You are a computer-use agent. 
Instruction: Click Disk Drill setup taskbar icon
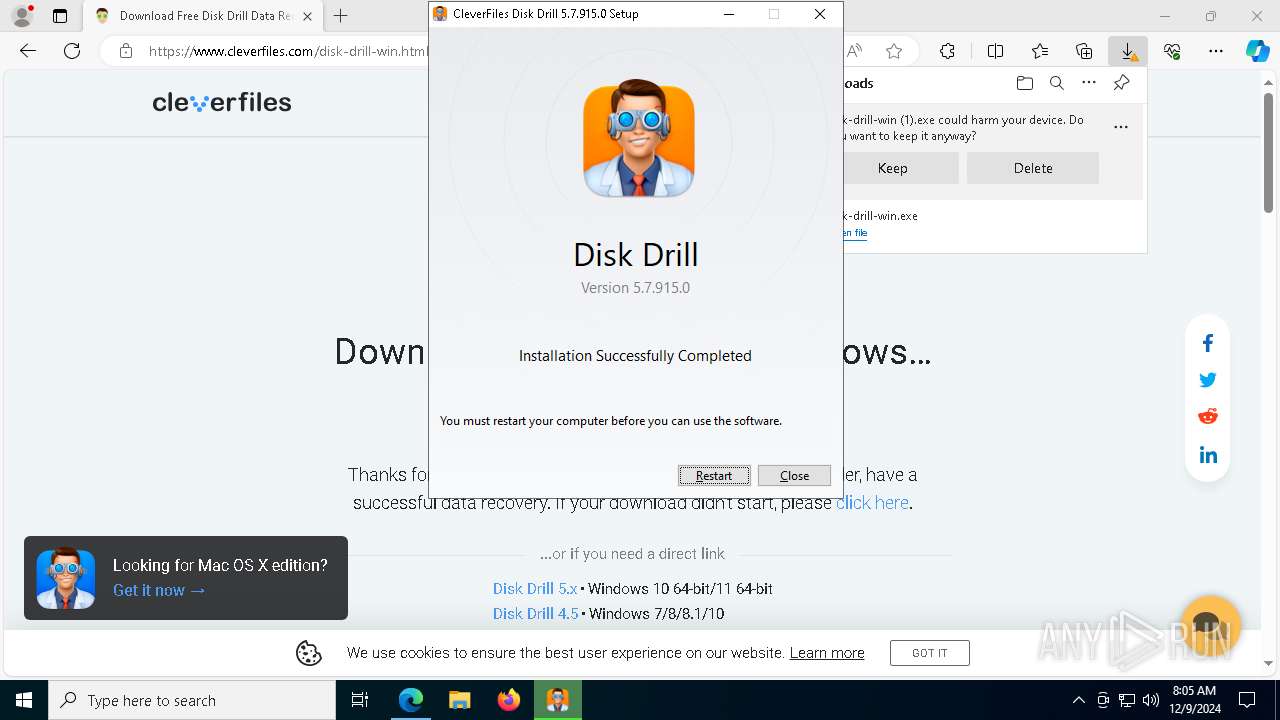pos(557,700)
